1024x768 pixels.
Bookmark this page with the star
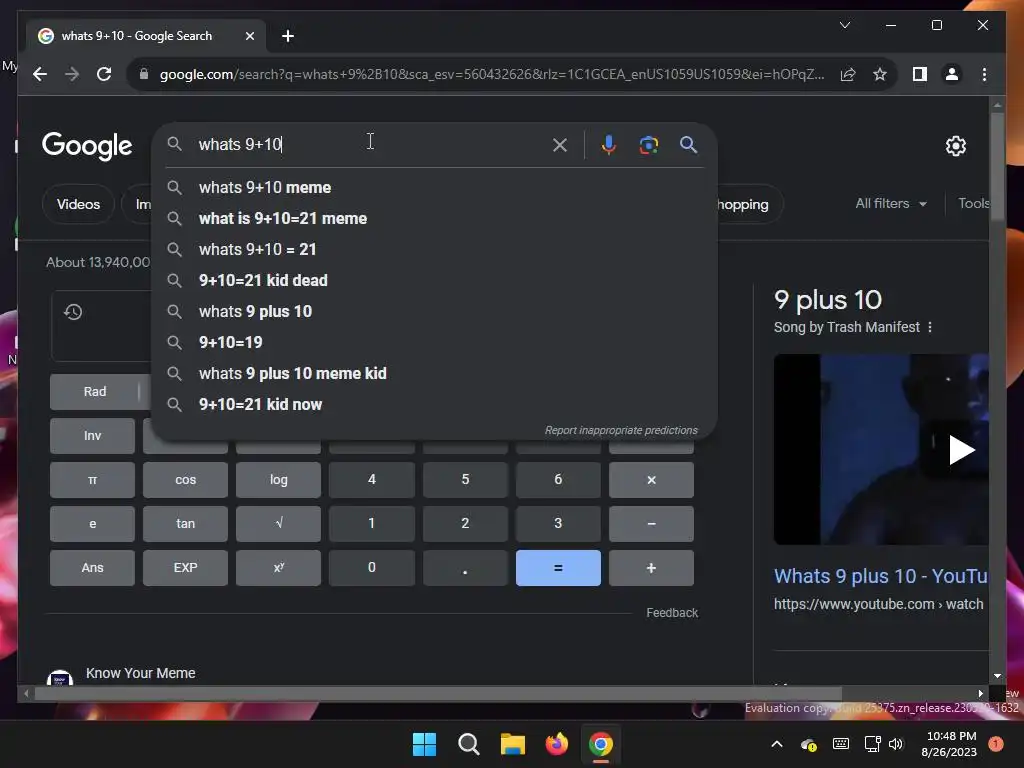pos(880,74)
